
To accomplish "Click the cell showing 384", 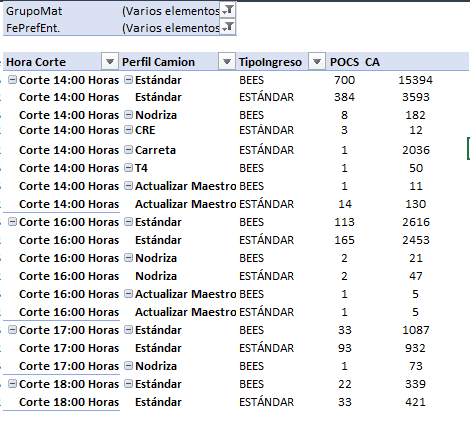I will [345, 97].
